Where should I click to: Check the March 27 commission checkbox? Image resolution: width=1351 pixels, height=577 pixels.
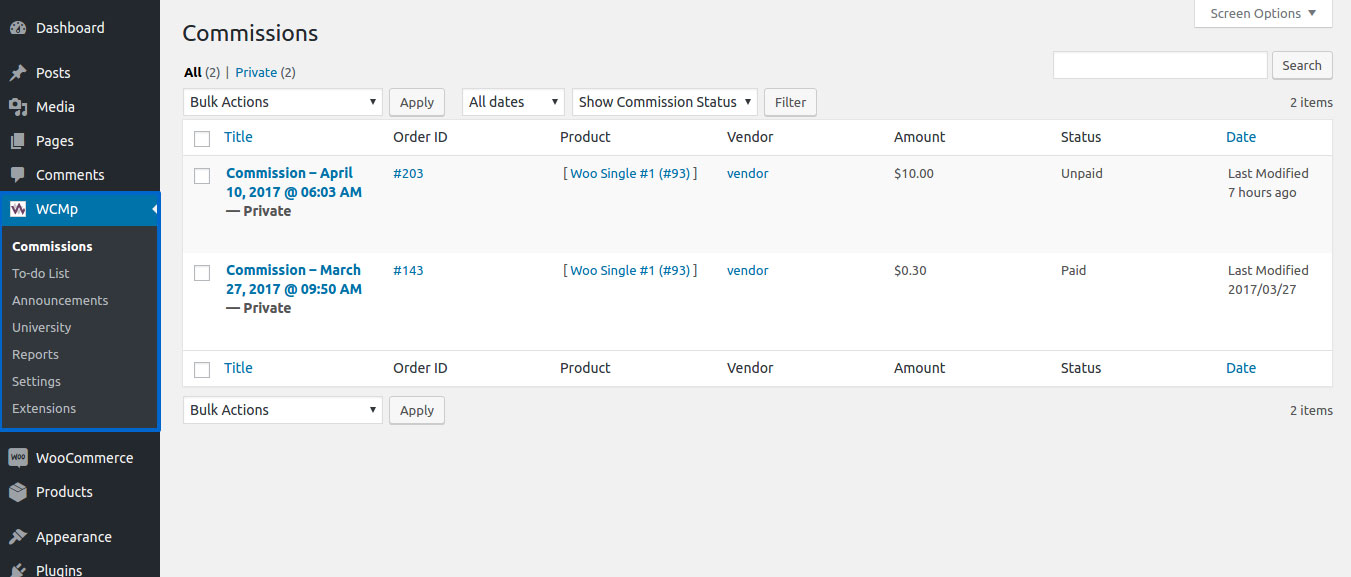coord(202,273)
